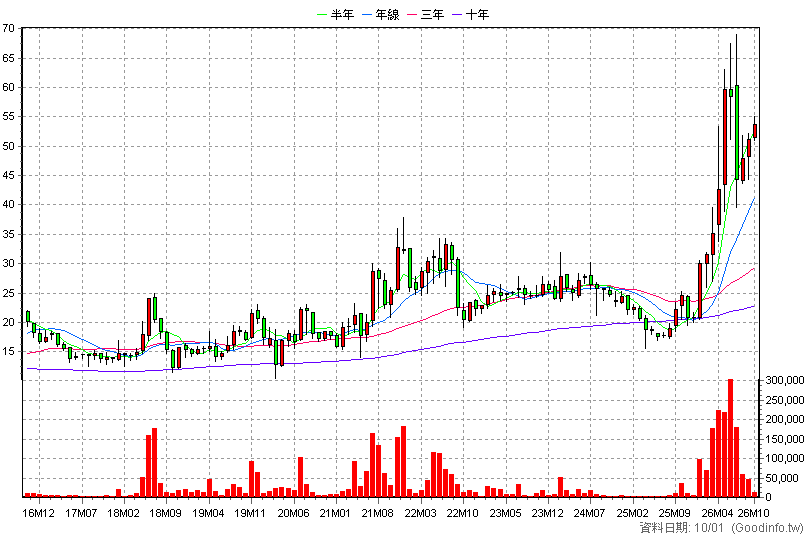Click the 26M10 date axis label
Image resolution: width=808 pixels, height=540 pixels.
click(x=754, y=513)
